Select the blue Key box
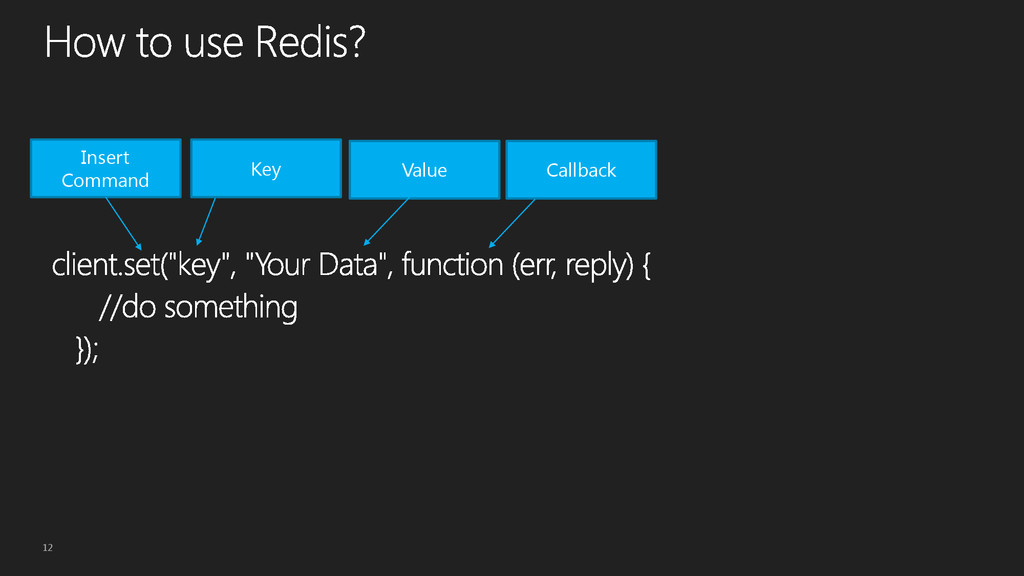Image resolution: width=1024 pixels, height=576 pixels. pyautogui.click(x=266, y=168)
